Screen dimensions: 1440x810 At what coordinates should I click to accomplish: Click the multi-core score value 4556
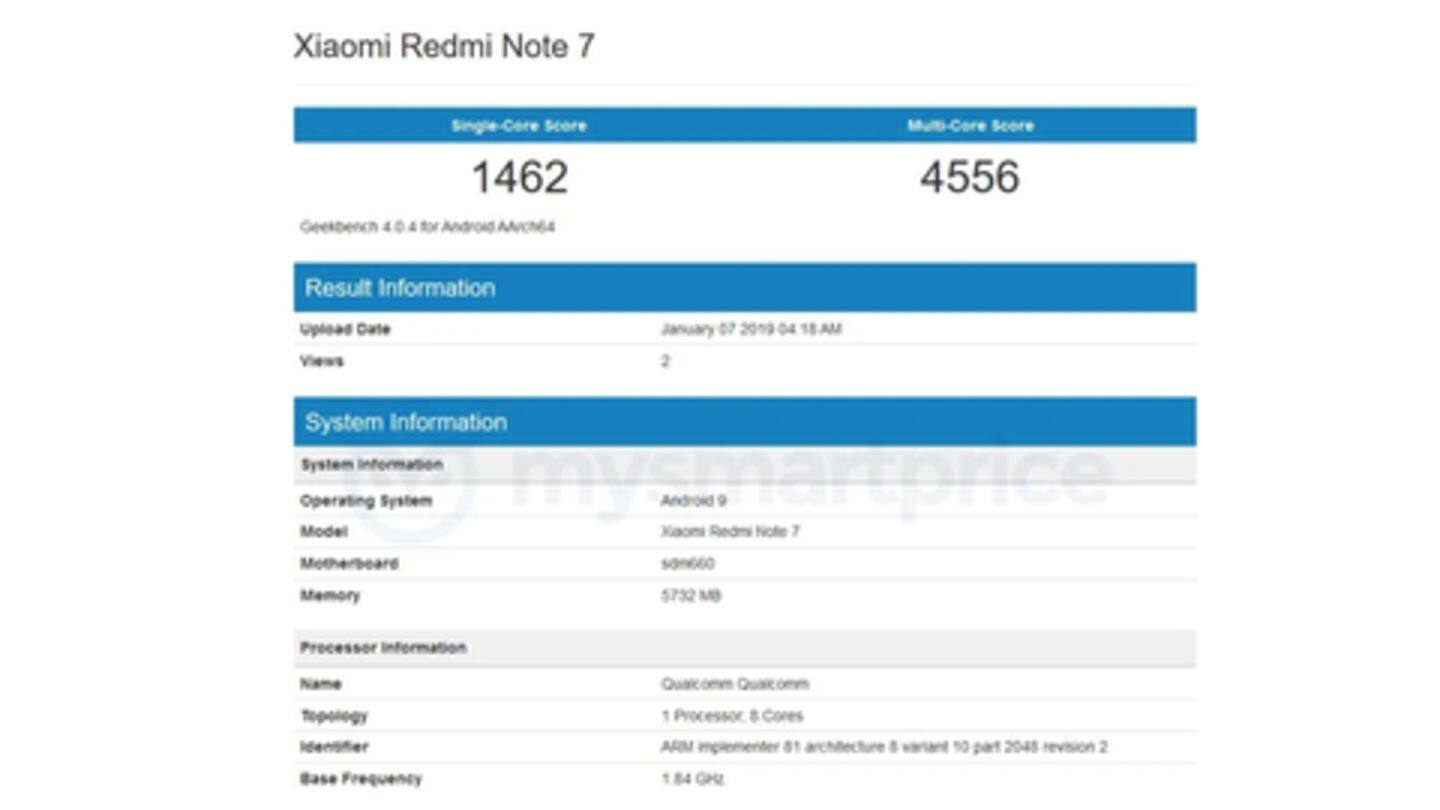pyautogui.click(x=970, y=178)
